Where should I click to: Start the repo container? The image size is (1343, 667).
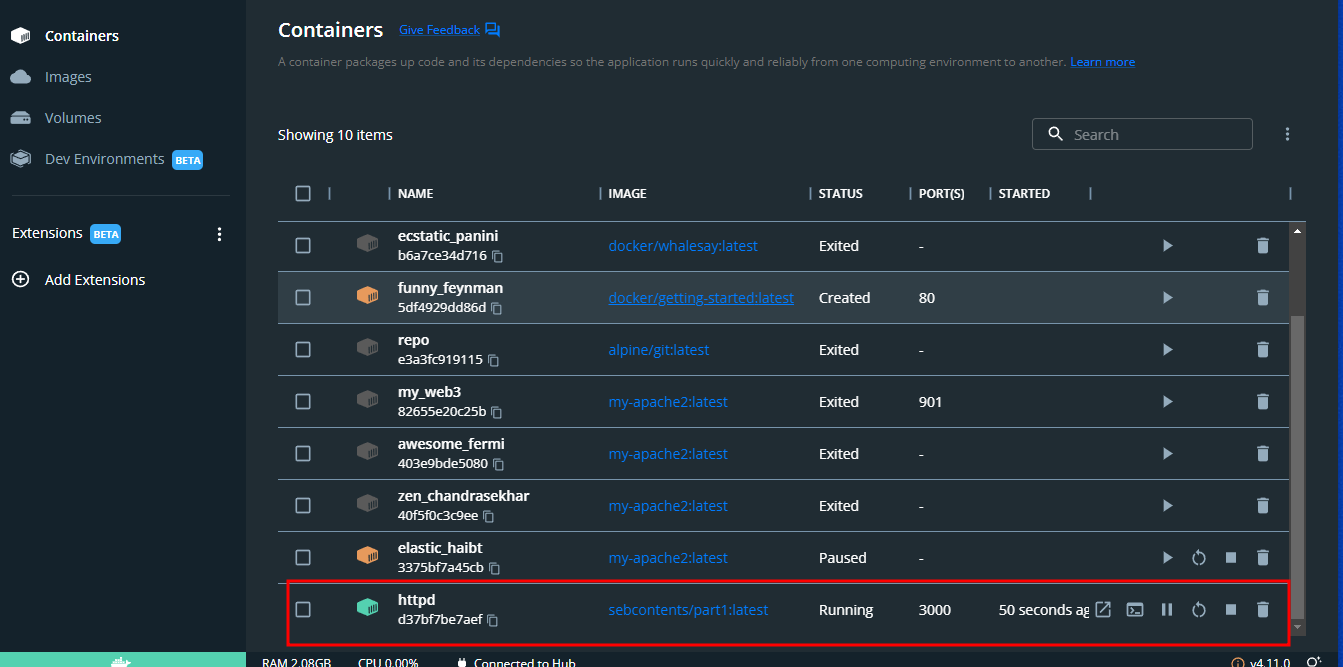(x=1167, y=349)
